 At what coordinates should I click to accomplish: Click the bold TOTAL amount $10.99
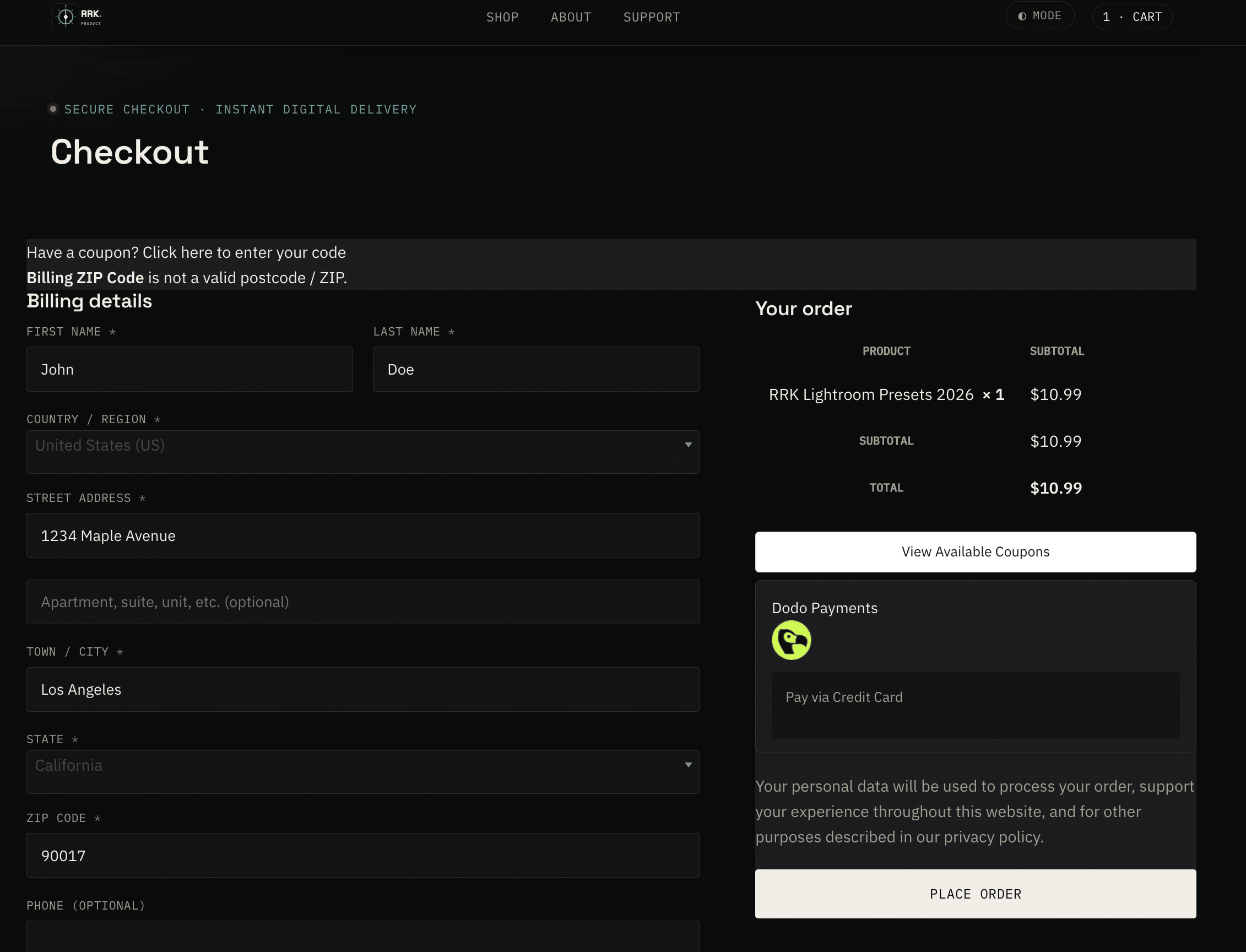1055,488
